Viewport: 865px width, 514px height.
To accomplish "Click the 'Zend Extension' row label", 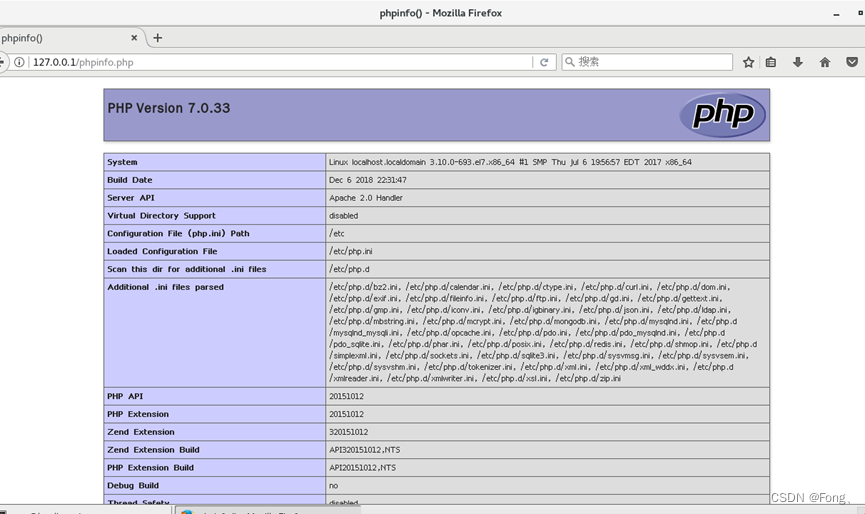I will pyautogui.click(x=141, y=432).
